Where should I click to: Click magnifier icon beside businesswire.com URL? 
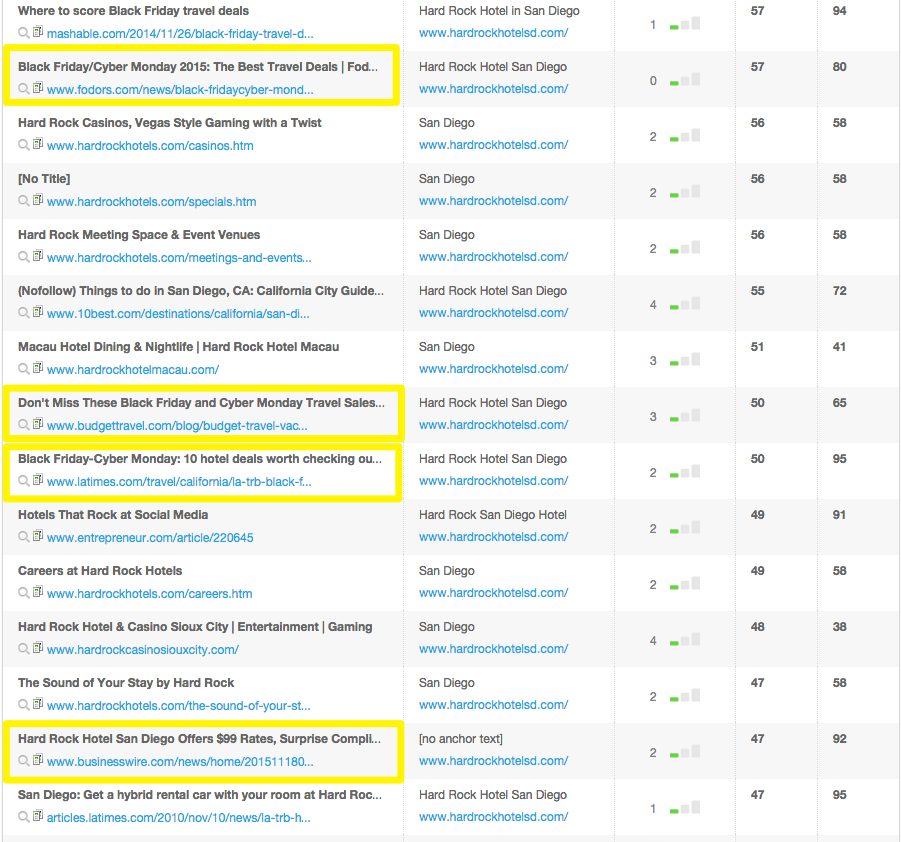click(x=24, y=761)
